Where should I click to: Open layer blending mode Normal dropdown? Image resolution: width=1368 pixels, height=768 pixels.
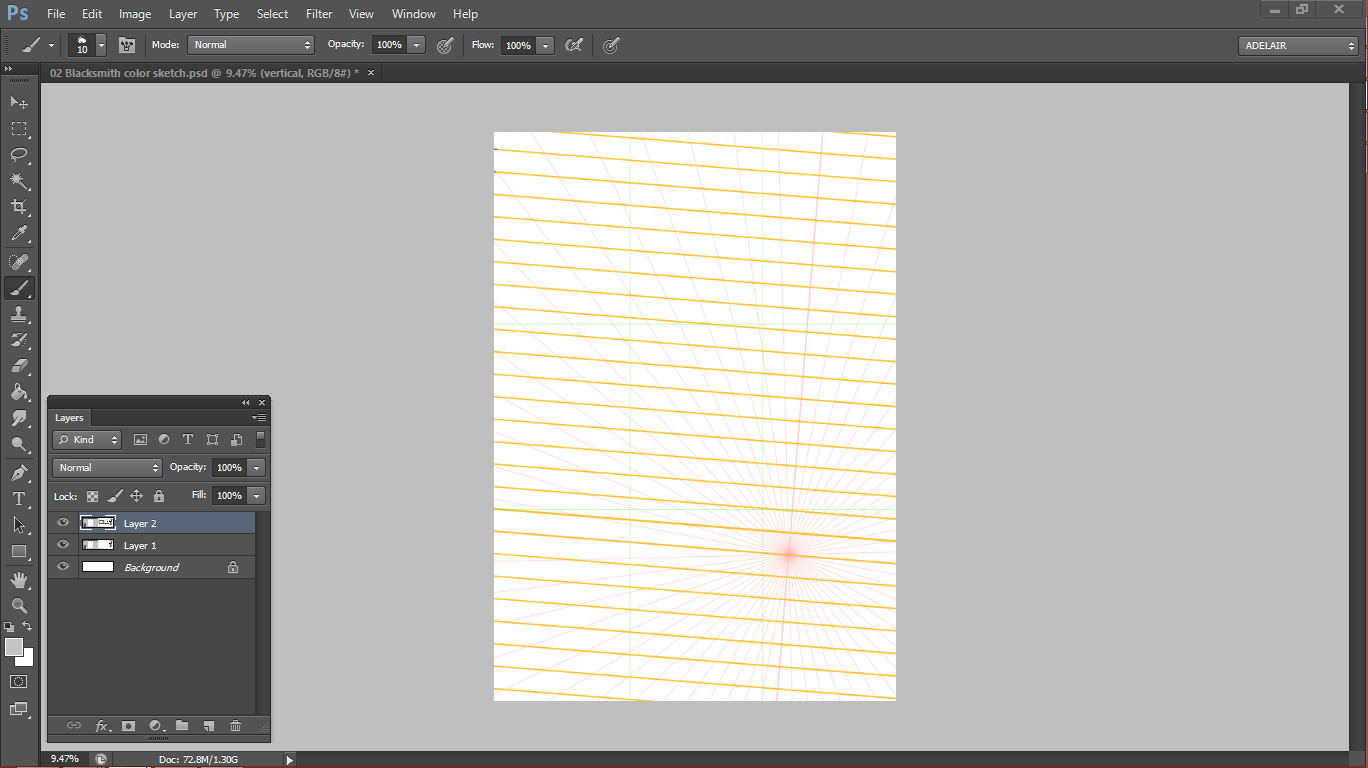(107, 468)
